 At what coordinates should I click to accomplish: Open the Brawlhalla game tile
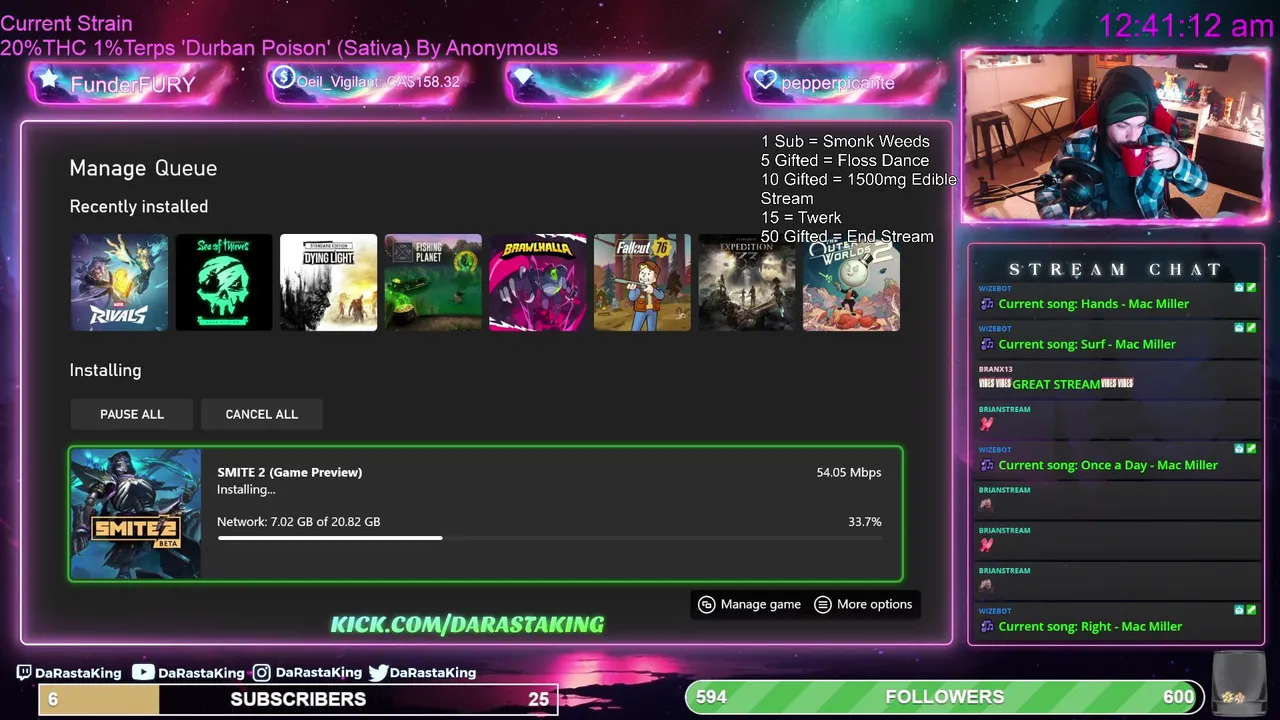tap(537, 283)
